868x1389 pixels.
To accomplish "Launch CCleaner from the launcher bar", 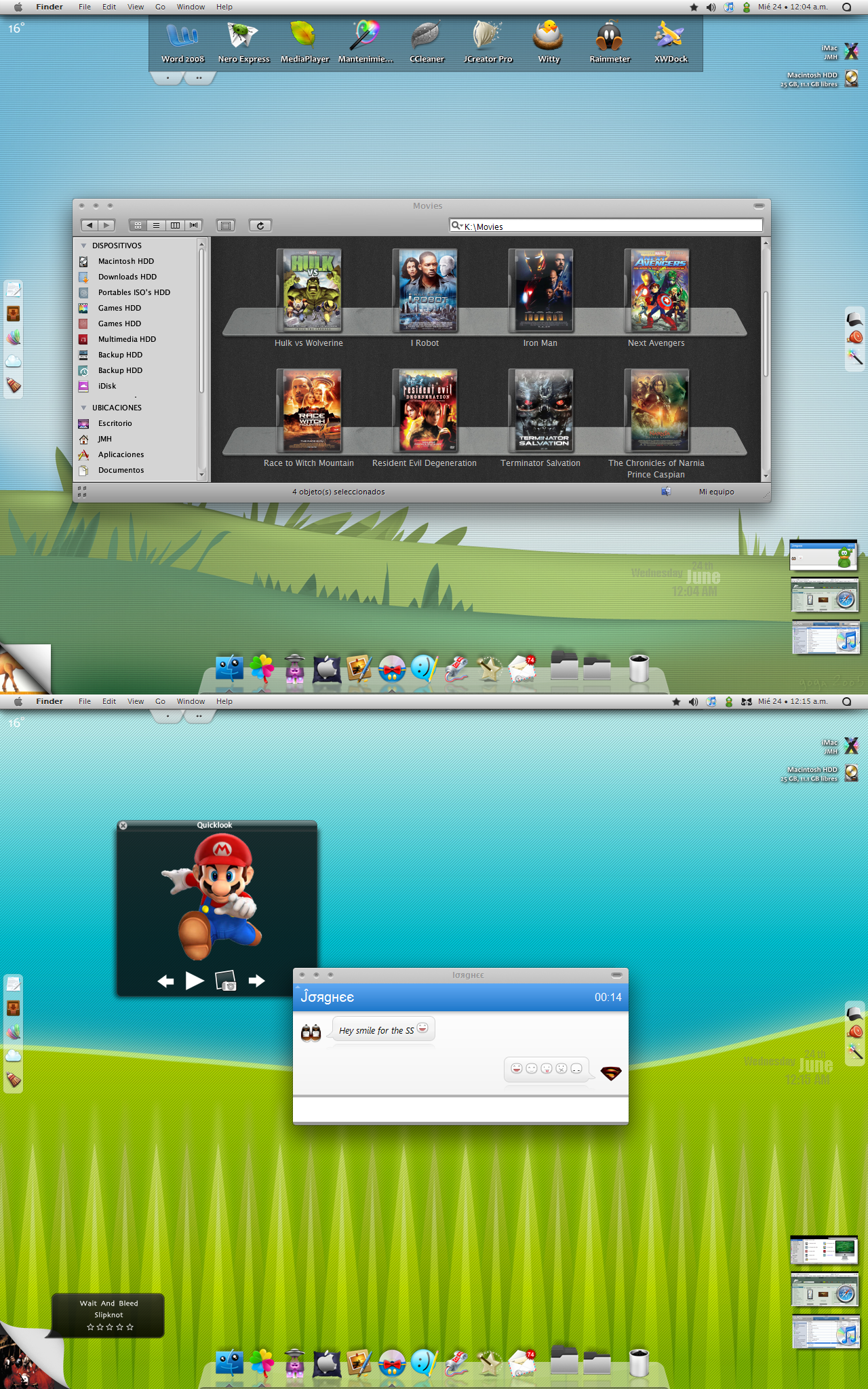I will [427, 42].
